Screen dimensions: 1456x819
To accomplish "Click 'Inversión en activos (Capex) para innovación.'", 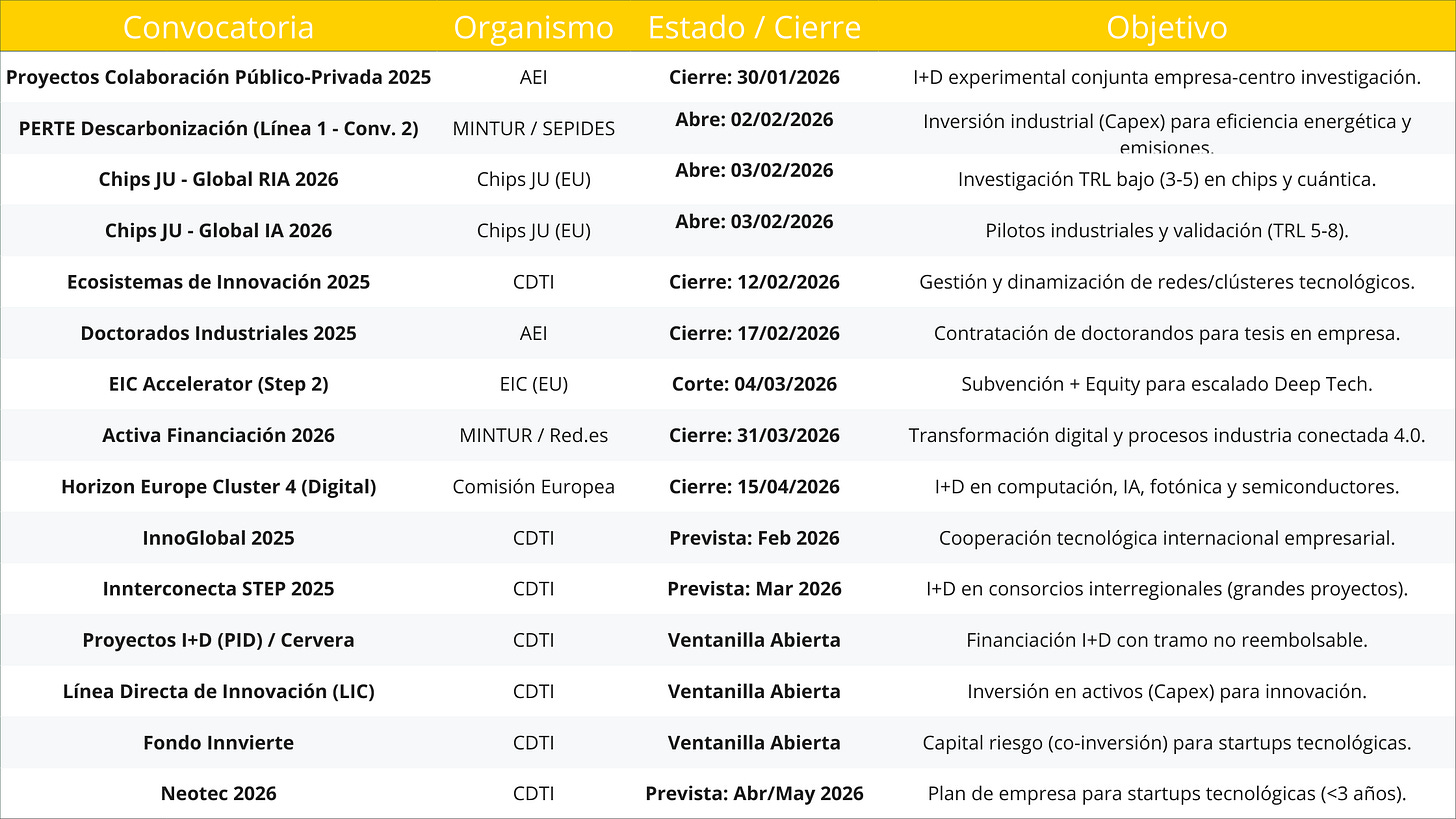I will click(x=1166, y=692).
